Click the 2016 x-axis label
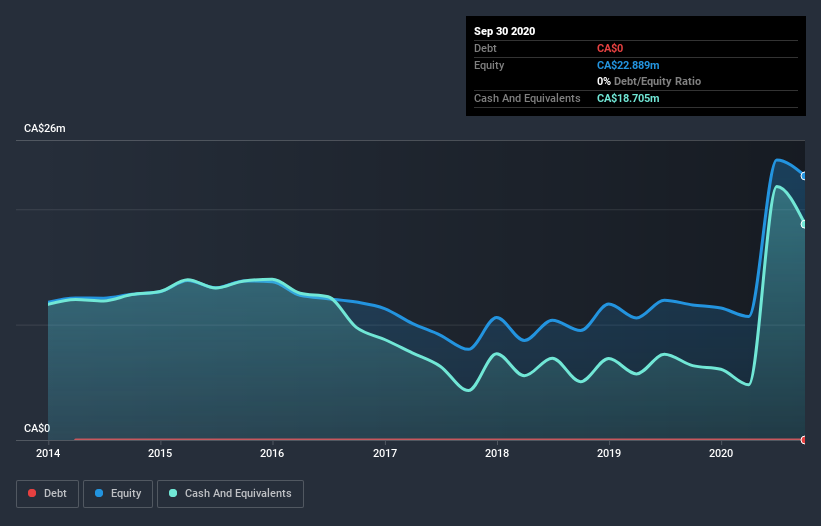This screenshot has width=821, height=526. click(272, 453)
